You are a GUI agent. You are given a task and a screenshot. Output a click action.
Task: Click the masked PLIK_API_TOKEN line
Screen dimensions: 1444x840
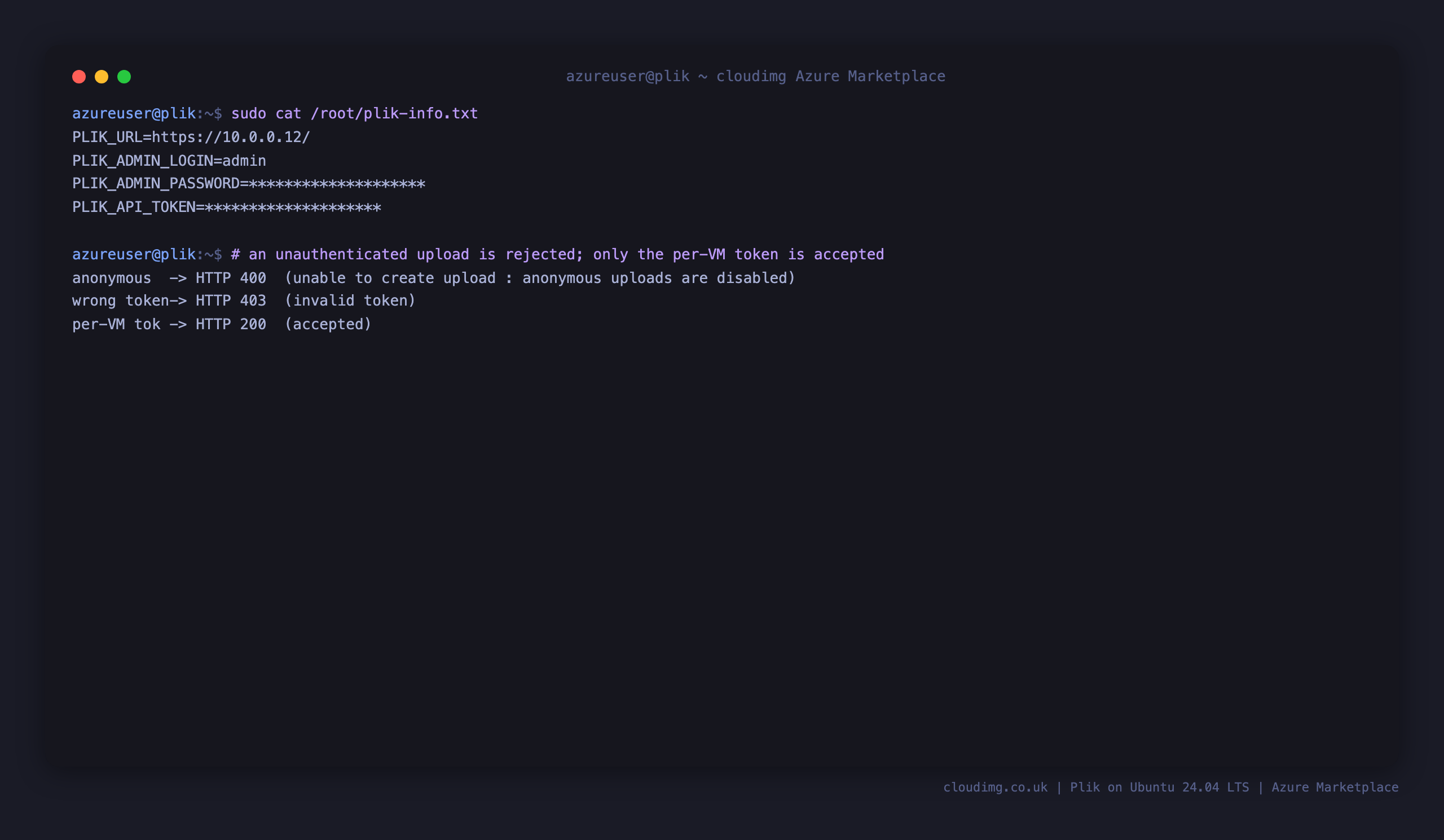[x=226, y=207]
